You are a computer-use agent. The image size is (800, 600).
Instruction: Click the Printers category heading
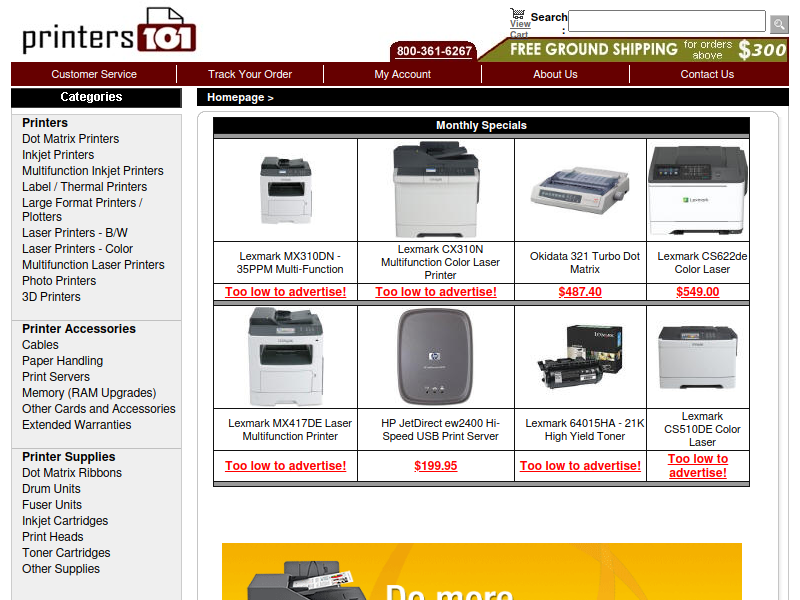click(45, 123)
